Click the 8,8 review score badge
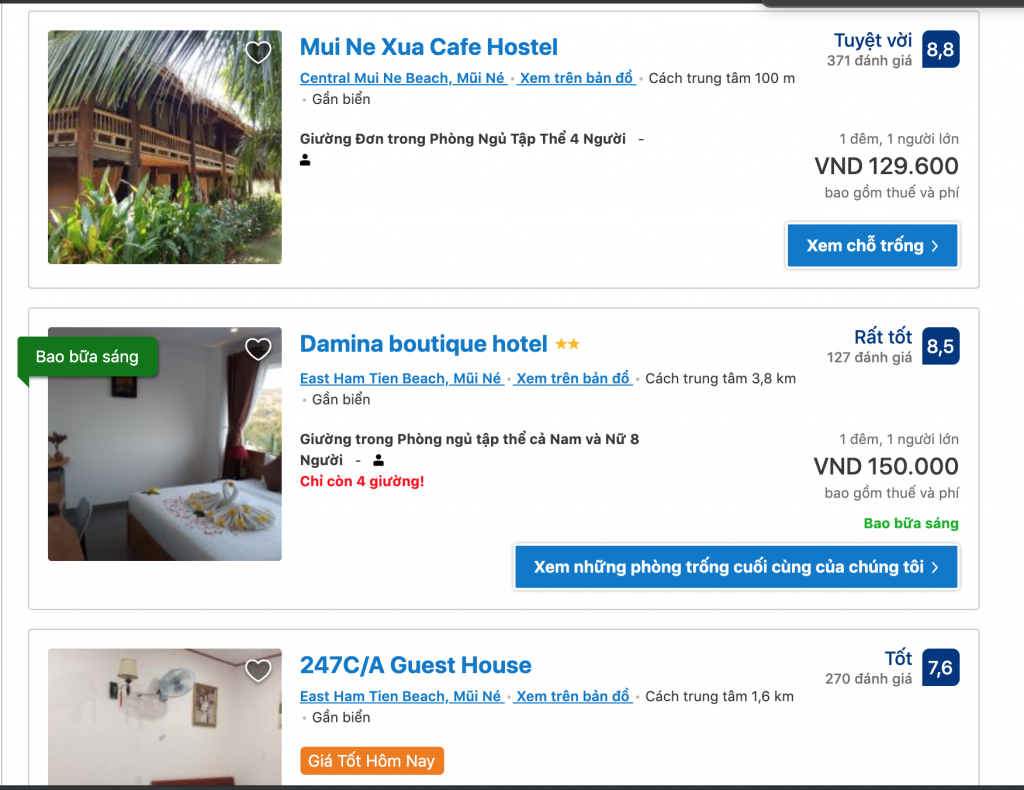The image size is (1024, 790). (x=940, y=49)
